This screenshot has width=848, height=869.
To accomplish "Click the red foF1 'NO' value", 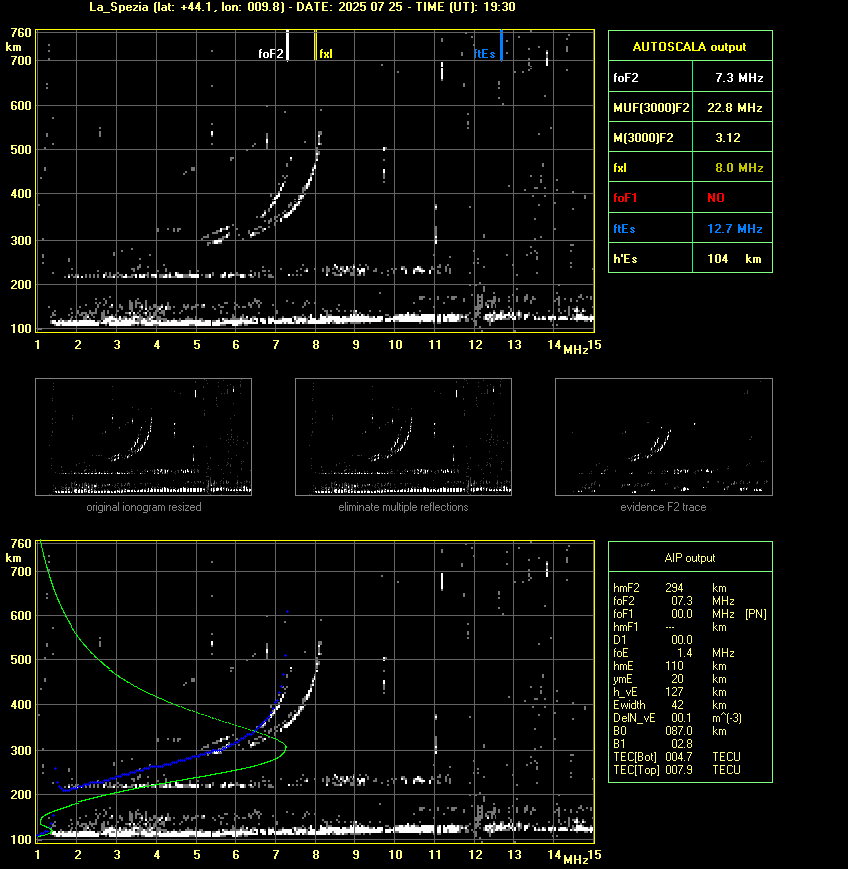I will (x=716, y=198).
